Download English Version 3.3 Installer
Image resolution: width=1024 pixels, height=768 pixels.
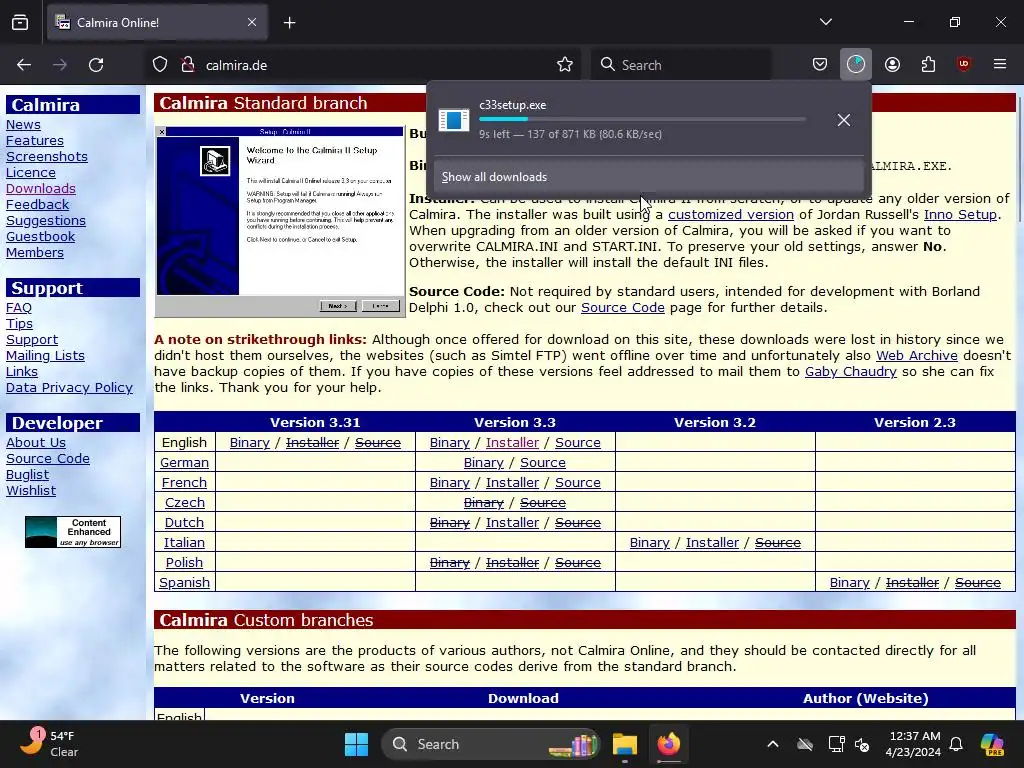click(512, 443)
